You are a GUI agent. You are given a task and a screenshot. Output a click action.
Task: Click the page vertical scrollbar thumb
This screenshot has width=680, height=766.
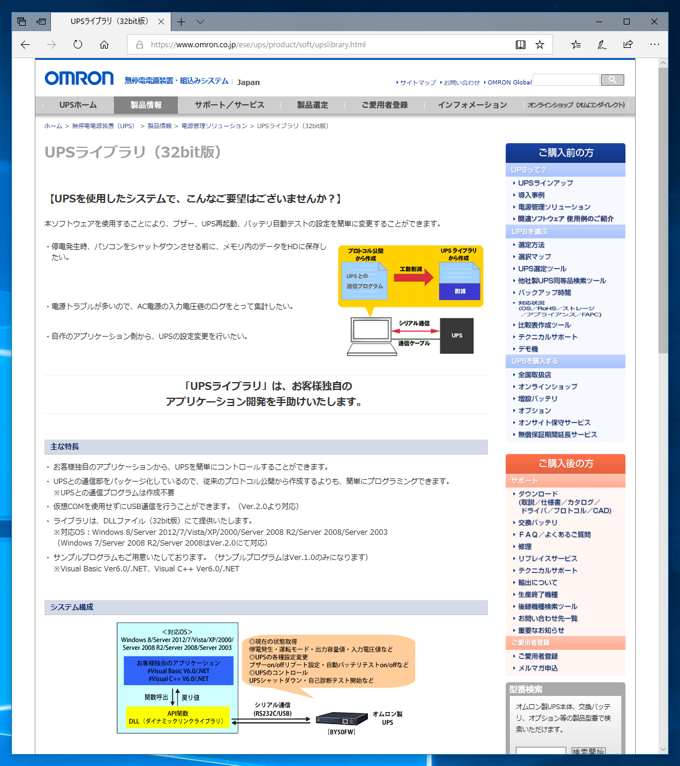click(663, 210)
